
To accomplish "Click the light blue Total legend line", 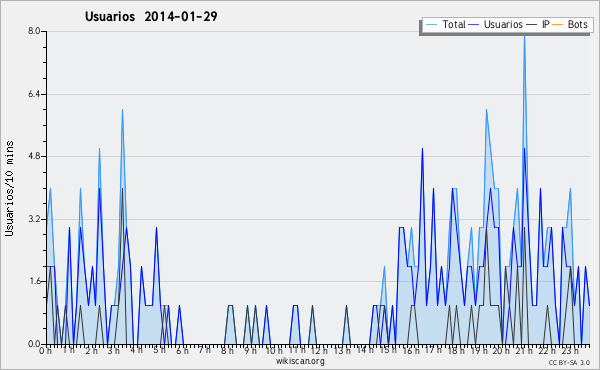I will [x=431, y=24].
